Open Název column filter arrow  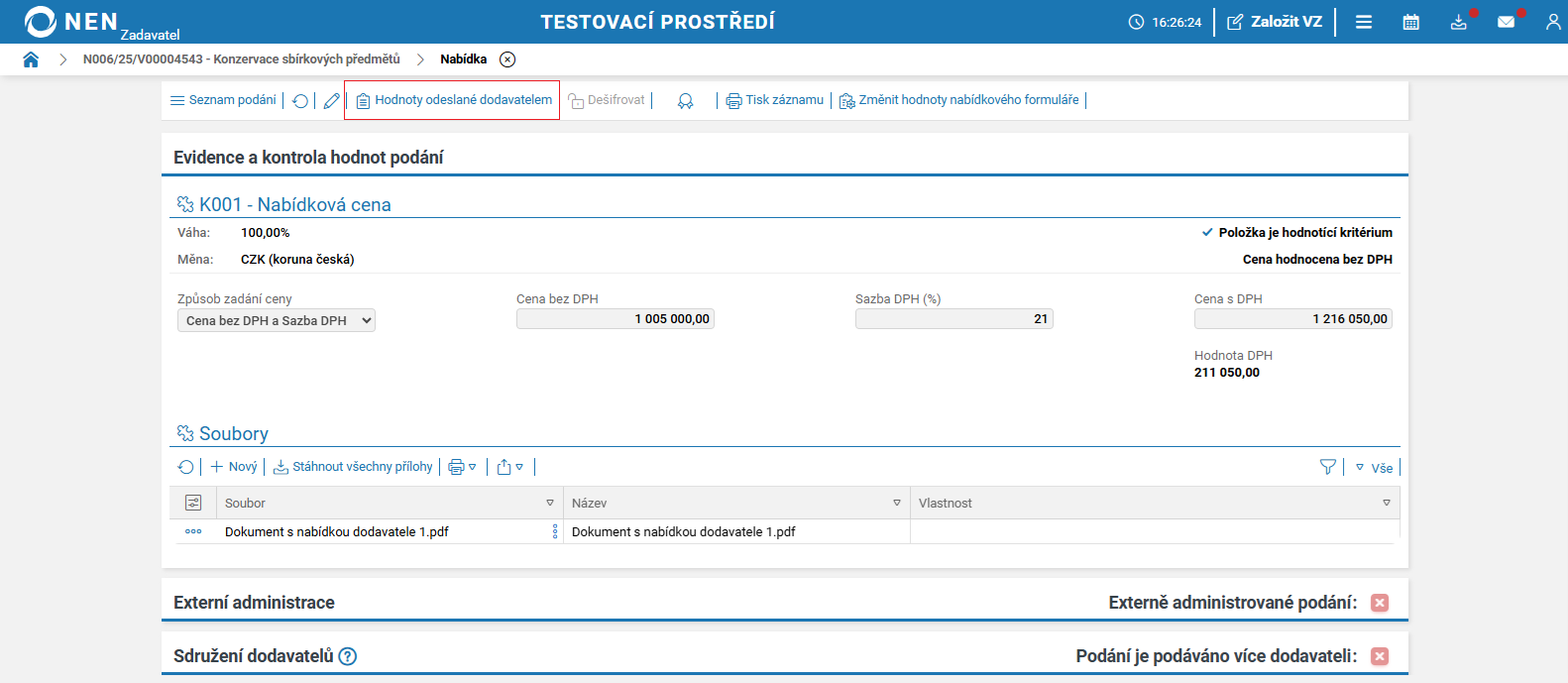(897, 503)
